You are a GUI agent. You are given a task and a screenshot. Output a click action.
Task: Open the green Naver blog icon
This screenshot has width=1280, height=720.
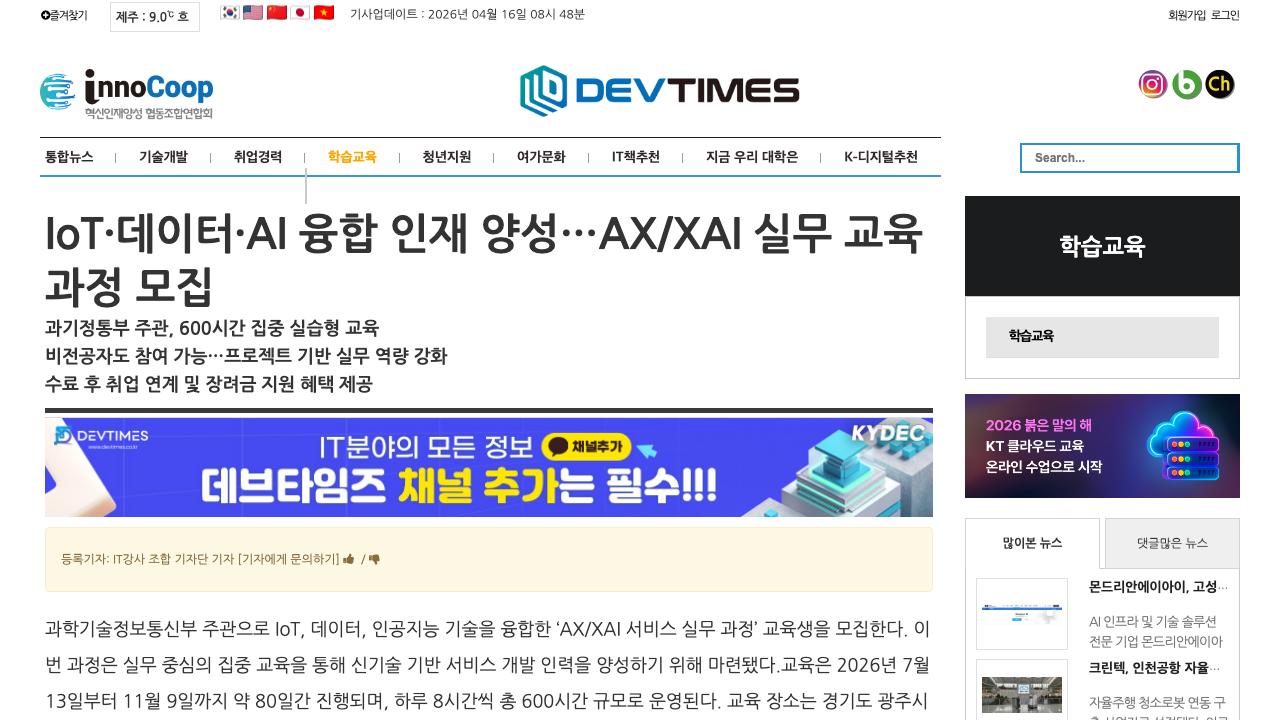click(1187, 85)
